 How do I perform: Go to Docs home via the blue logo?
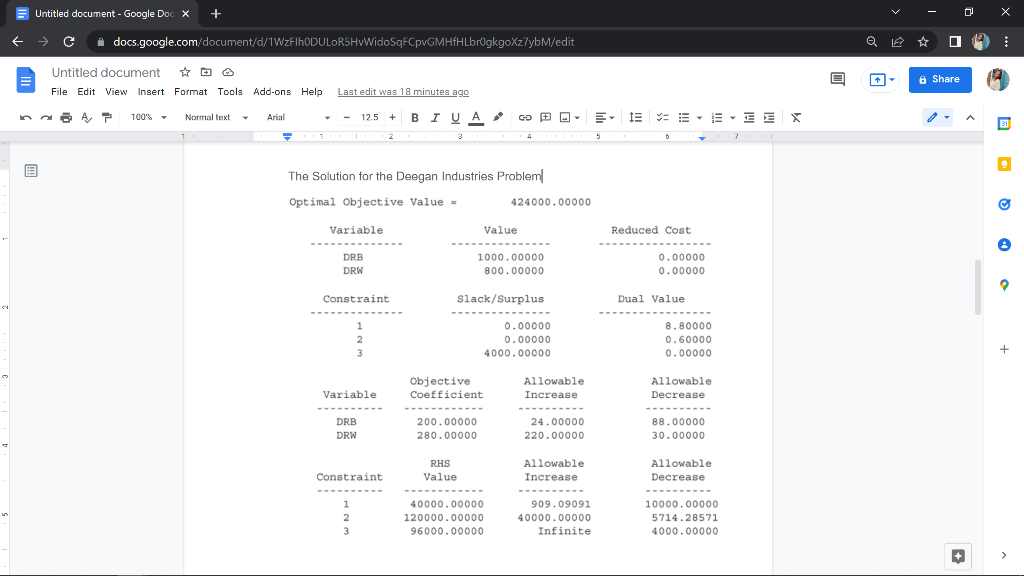click(25, 80)
